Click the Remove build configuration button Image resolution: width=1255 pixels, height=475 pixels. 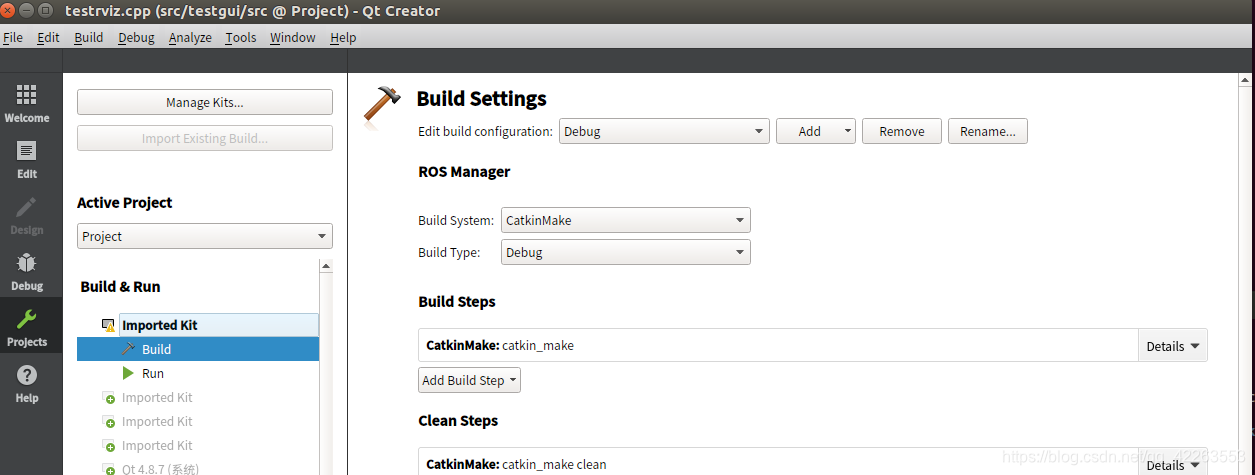click(902, 131)
